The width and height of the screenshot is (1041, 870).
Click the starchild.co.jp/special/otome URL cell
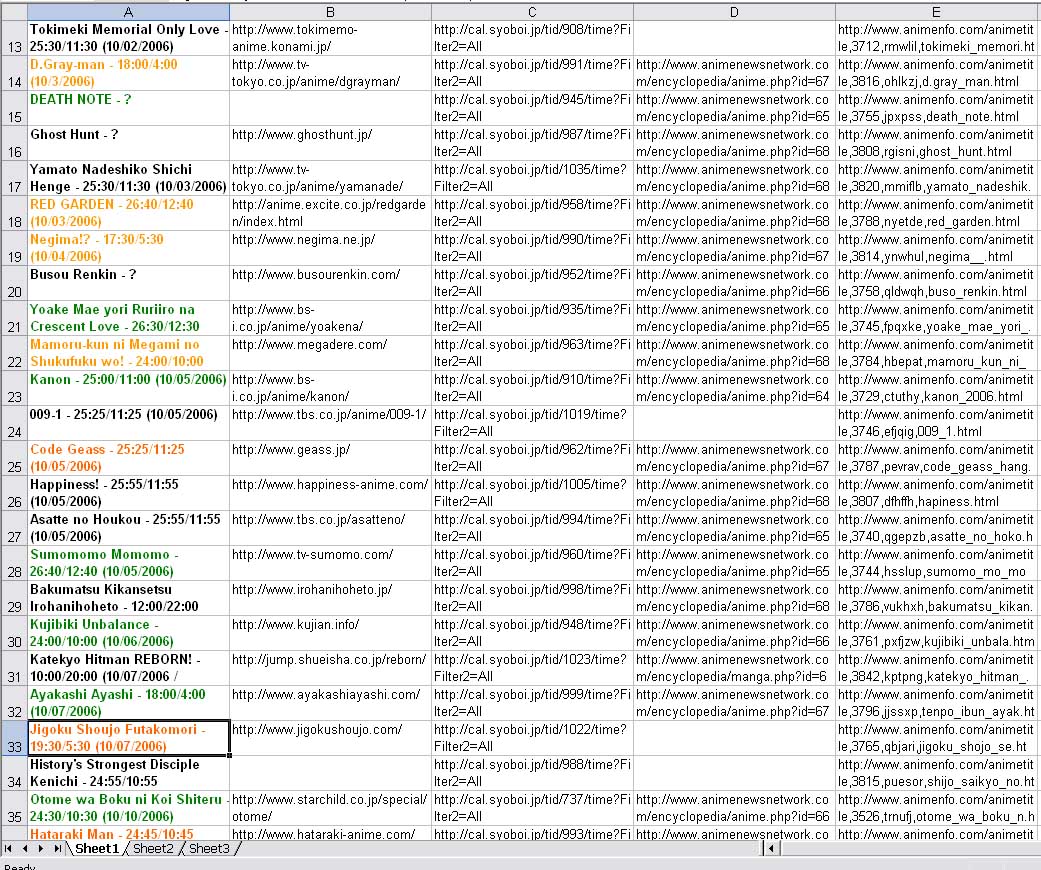point(330,808)
